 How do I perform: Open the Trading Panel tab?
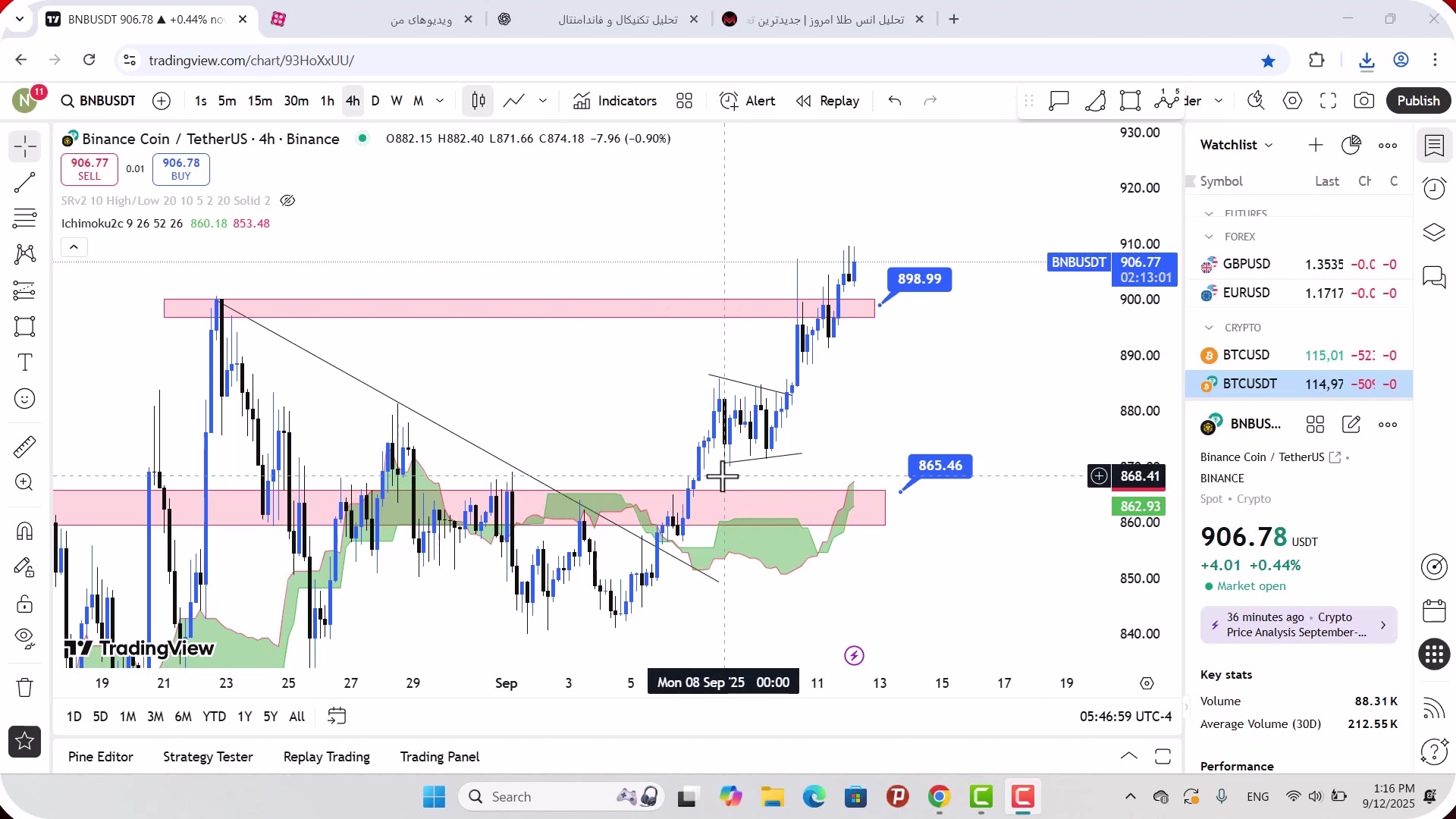[440, 757]
